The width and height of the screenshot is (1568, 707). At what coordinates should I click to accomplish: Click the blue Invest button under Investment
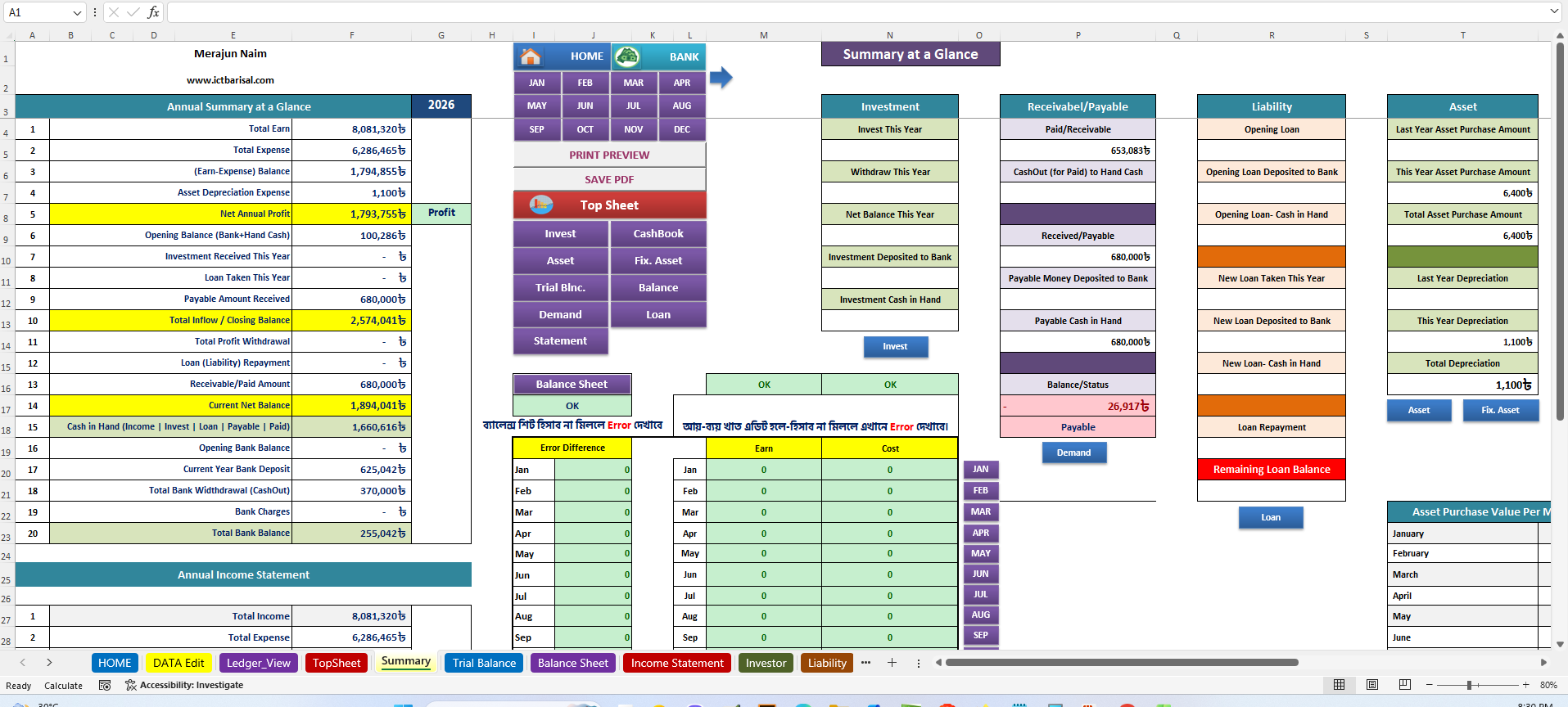895,346
